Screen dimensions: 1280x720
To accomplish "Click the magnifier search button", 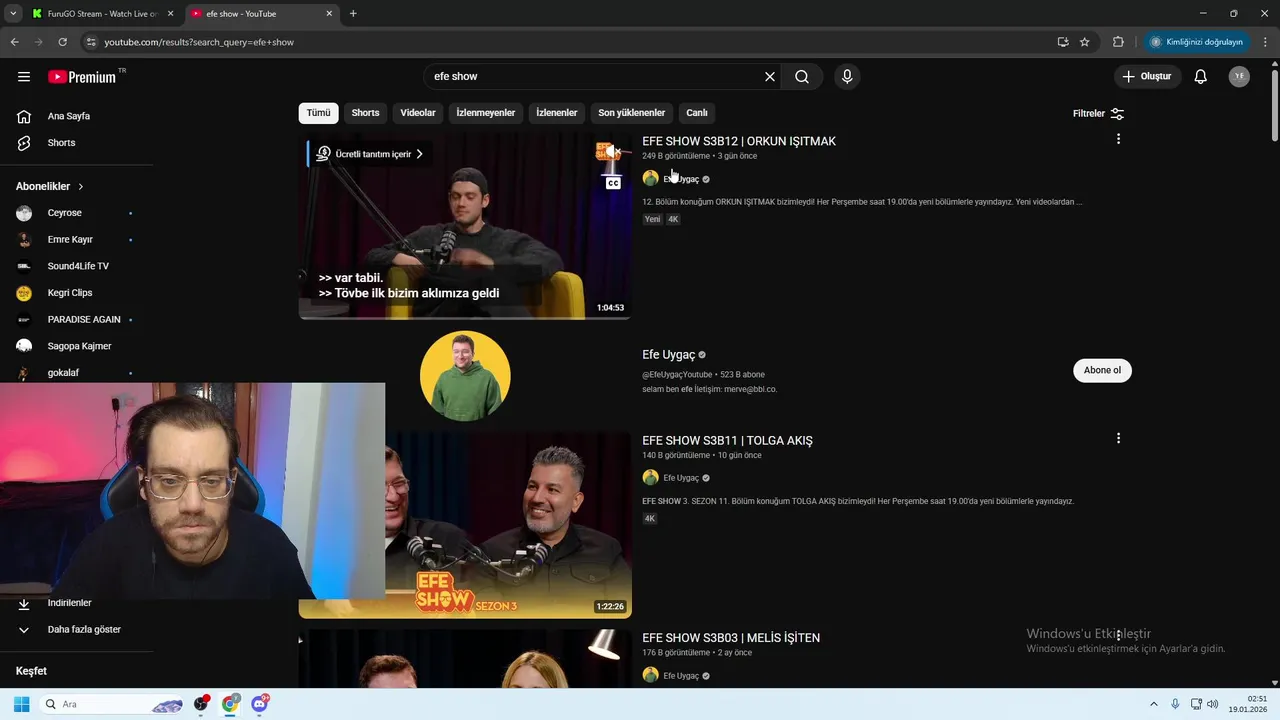I will (802, 77).
